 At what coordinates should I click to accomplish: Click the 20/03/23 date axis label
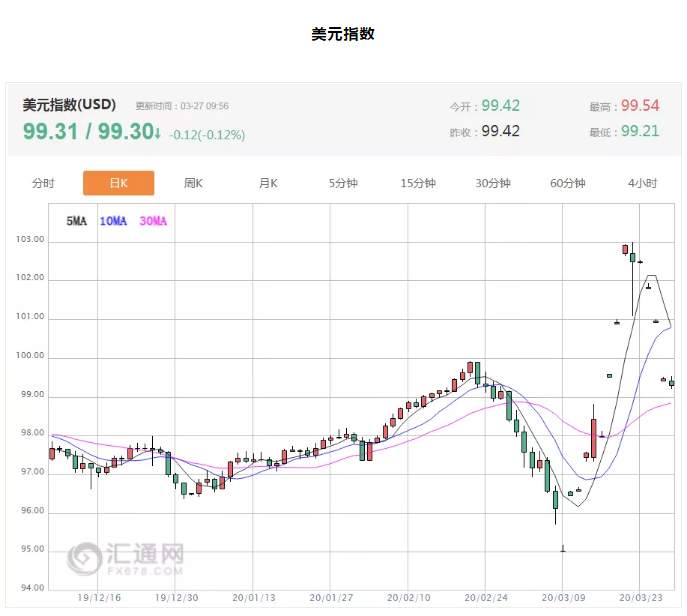click(x=641, y=598)
